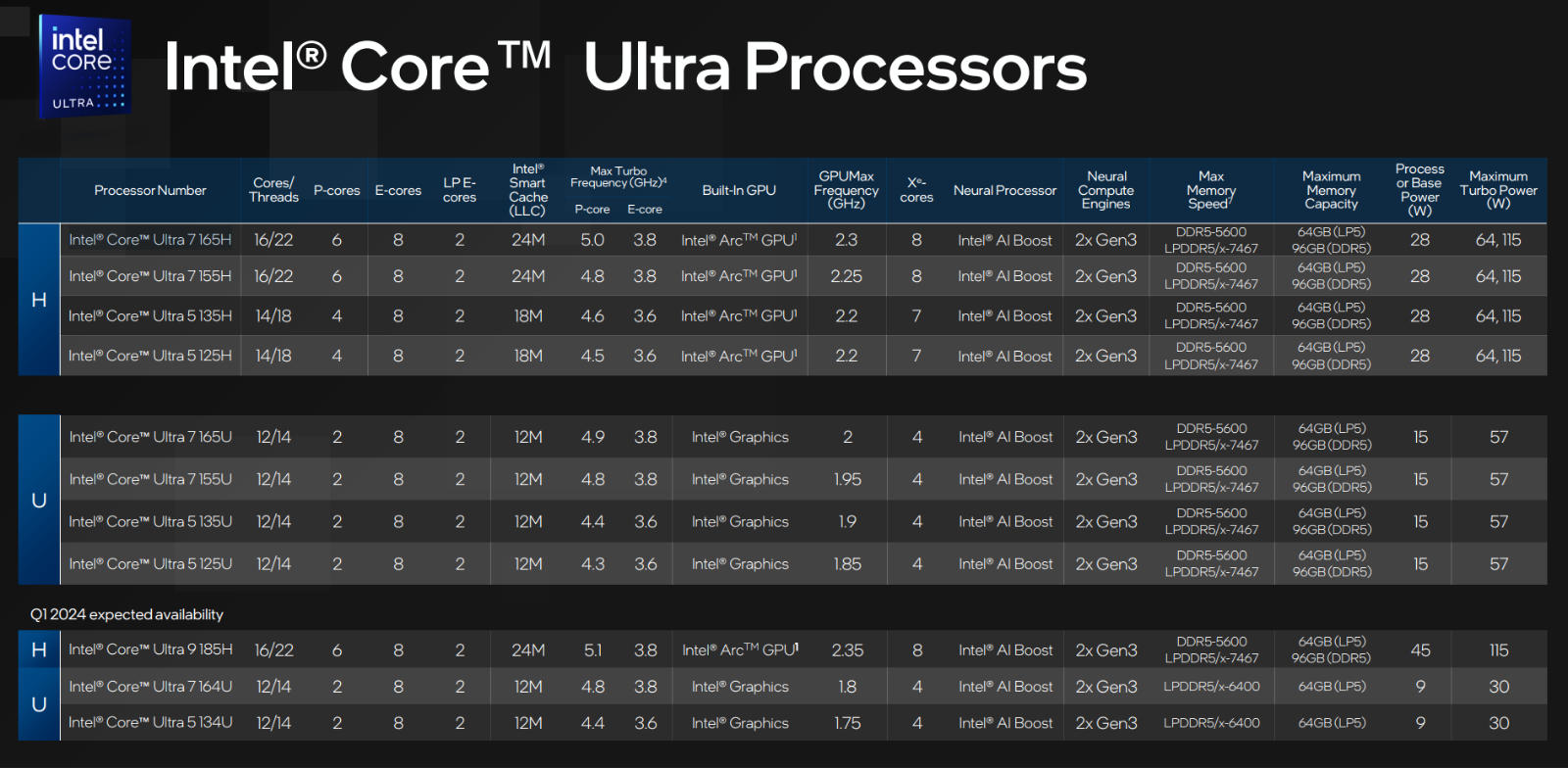Click the Intel Core Ultra 5 135H name

(150, 316)
